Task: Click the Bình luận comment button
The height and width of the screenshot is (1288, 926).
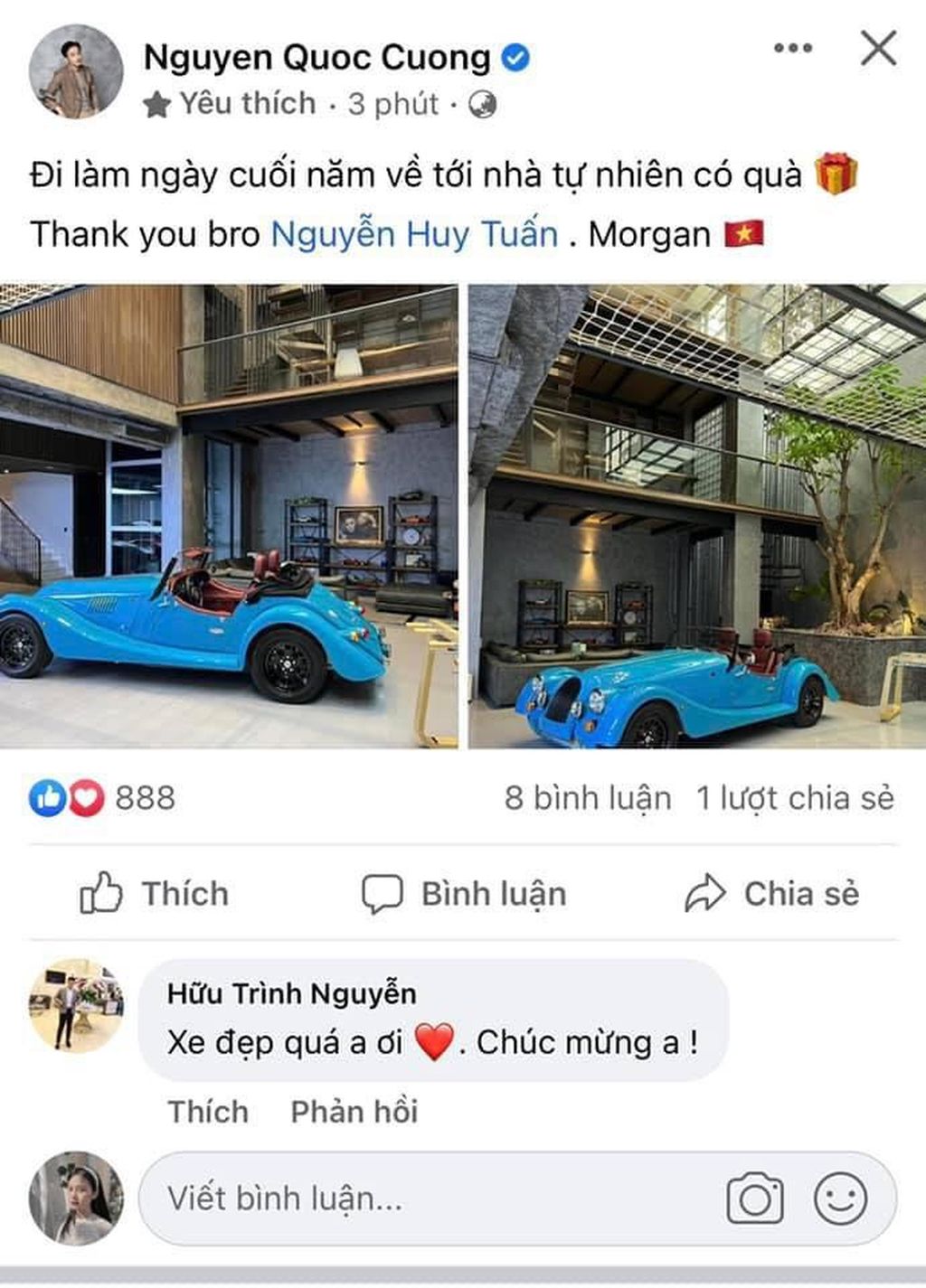Action: click(464, 894)
